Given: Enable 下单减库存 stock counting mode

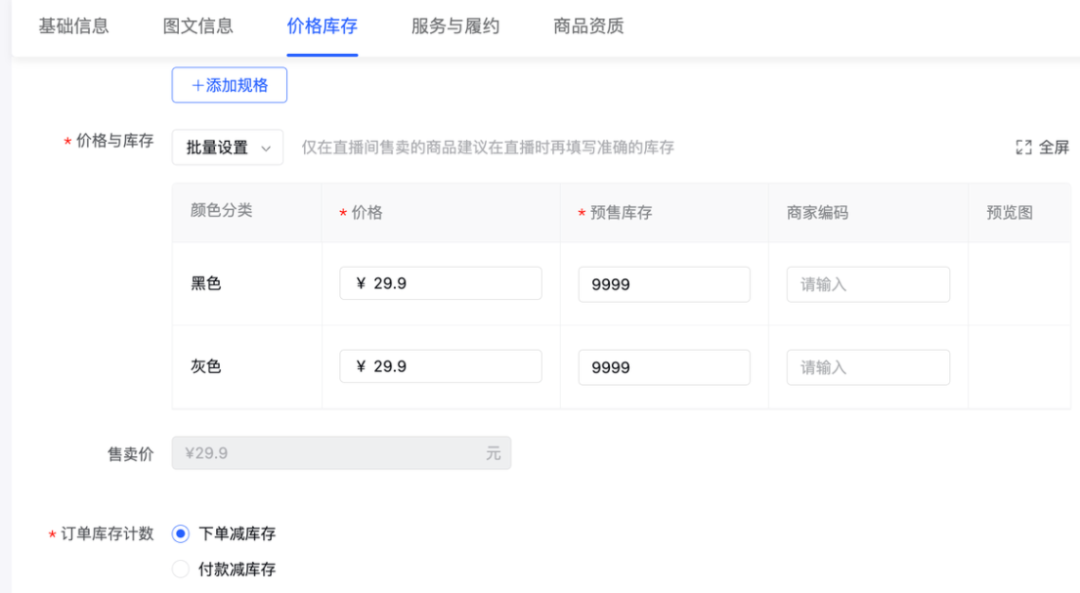Looking at the screenshot, I should click(180, 533).
